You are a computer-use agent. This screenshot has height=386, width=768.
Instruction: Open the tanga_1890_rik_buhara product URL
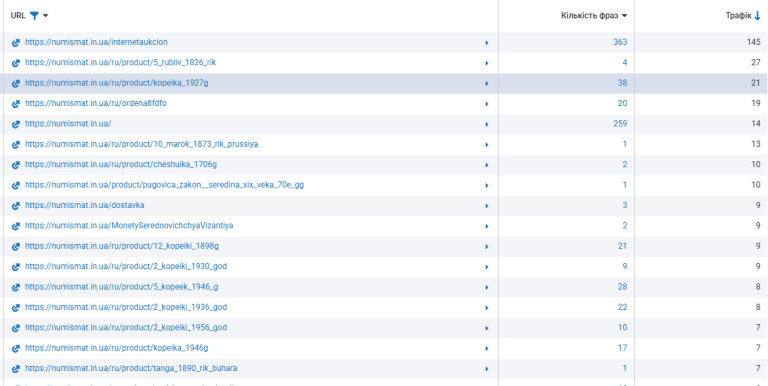pyautogui.click(x=131, y=368)
